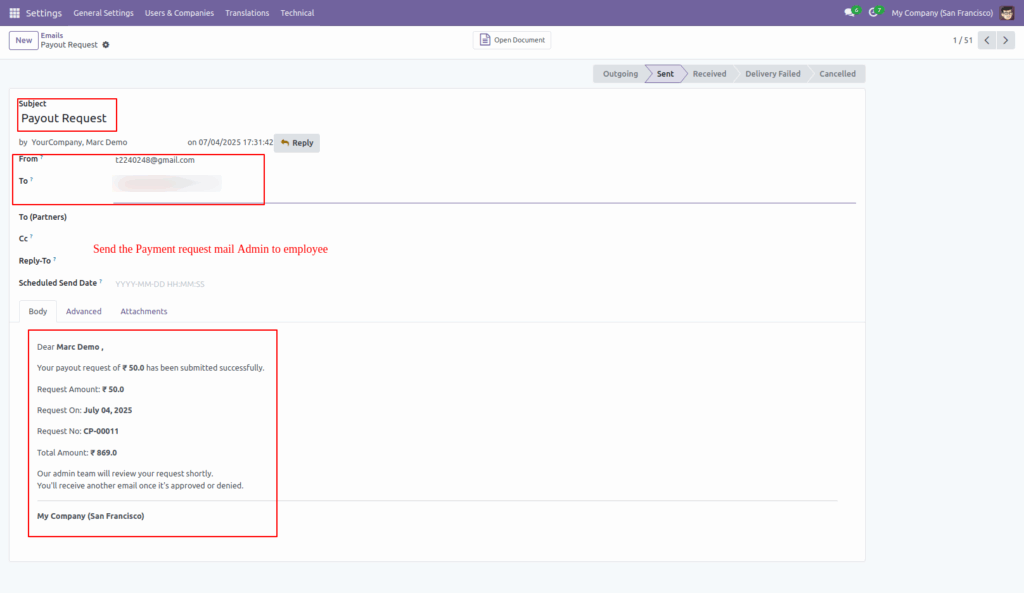
Task: Select the Cancelled status stage
Action: (837, 73)
